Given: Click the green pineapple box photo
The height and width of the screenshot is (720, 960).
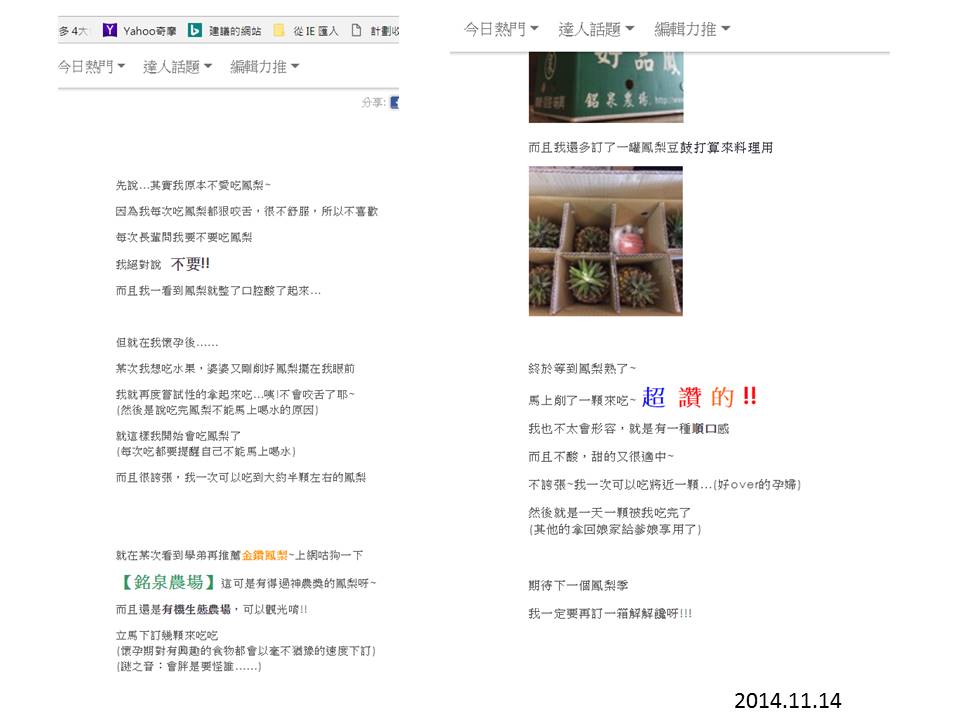Looking at the screenshot, I should click(x=606, y=87).
